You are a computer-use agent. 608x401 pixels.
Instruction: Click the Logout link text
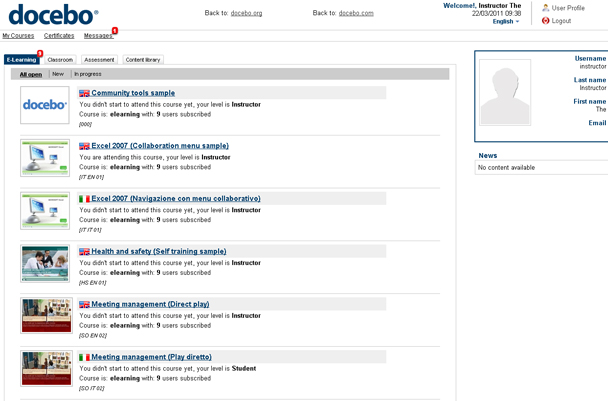[x=561, y=21]
